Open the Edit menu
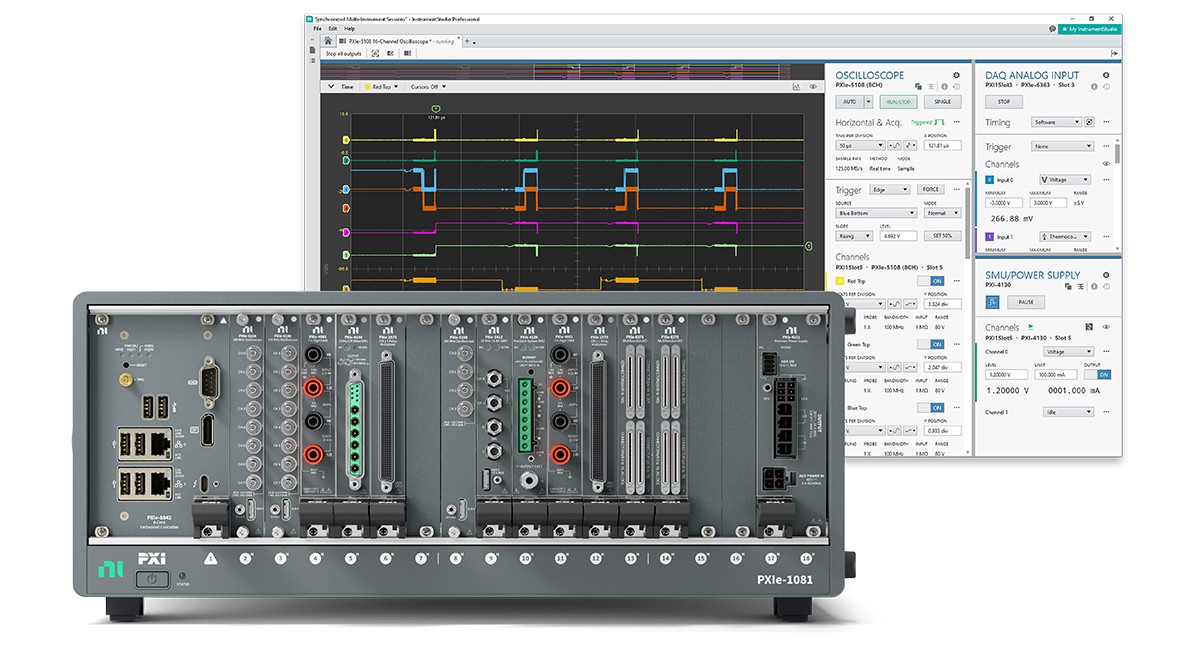The height and width of the screenshot is (646, 1200). pos(333,29)
